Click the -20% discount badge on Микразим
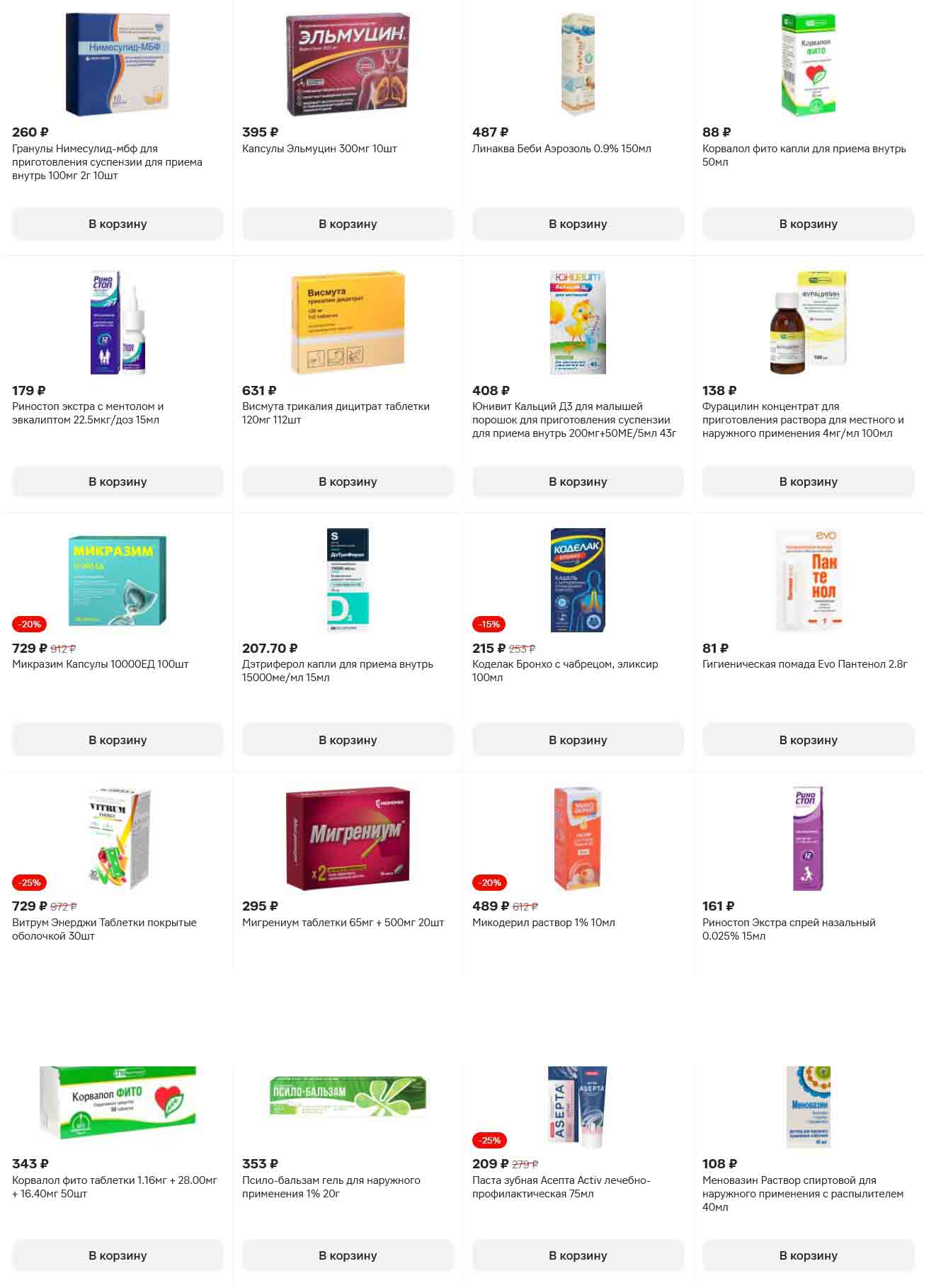This screenshot has height=1288, width=941. [30, 624]
